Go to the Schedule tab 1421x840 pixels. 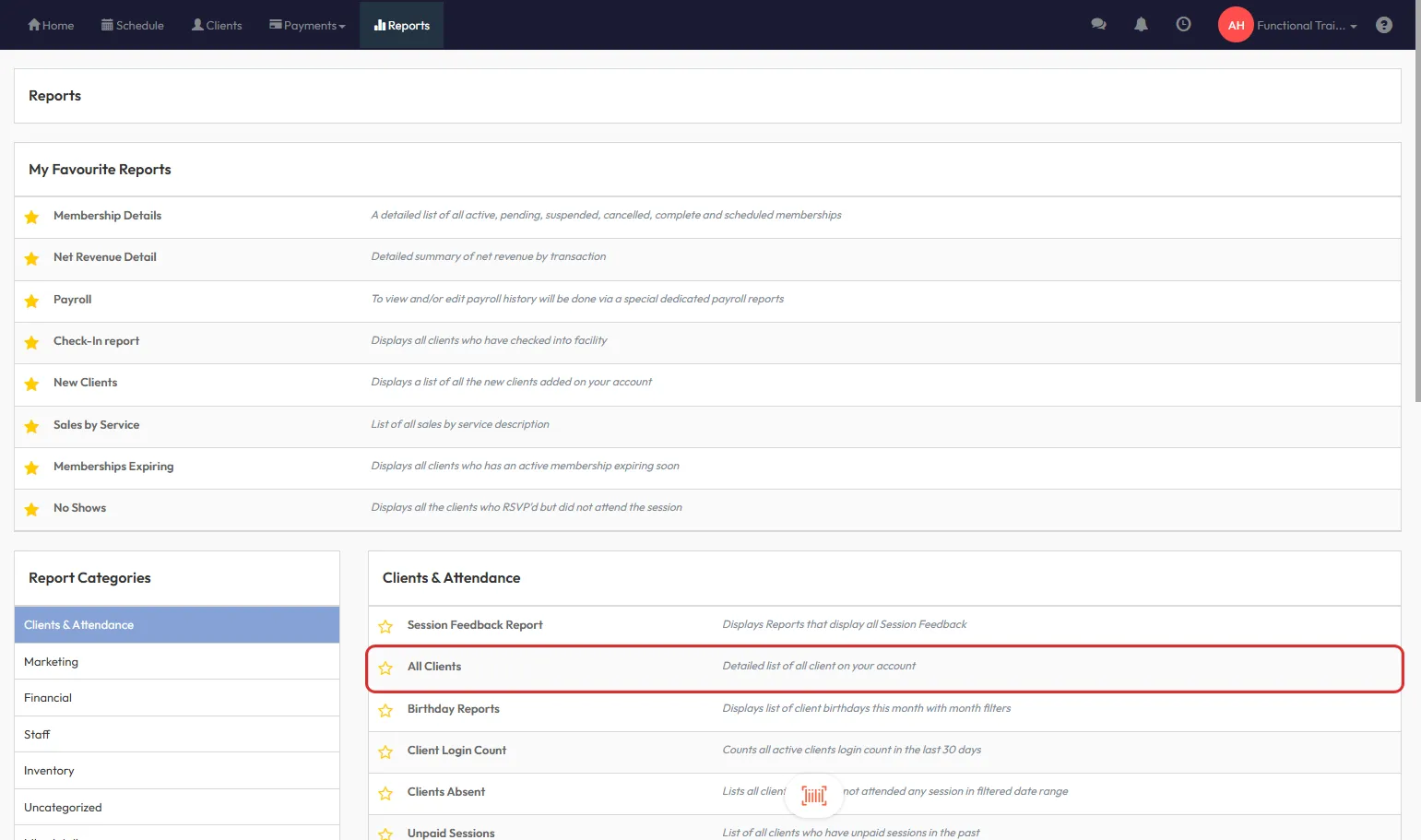pyautogui.click(x=133, y=25)
